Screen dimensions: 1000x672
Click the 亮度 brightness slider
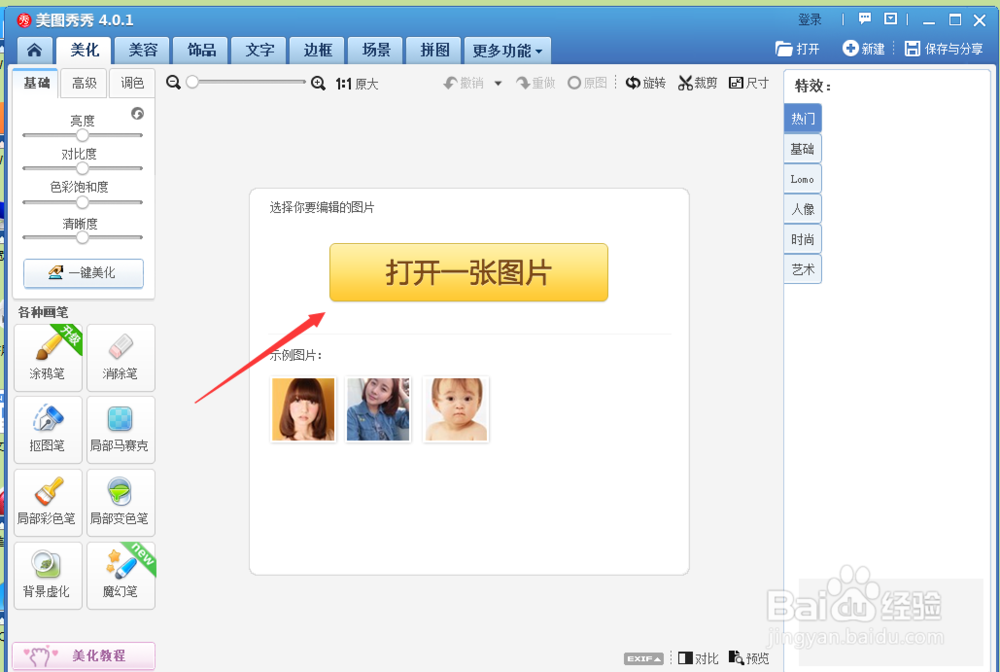point(82,135)
